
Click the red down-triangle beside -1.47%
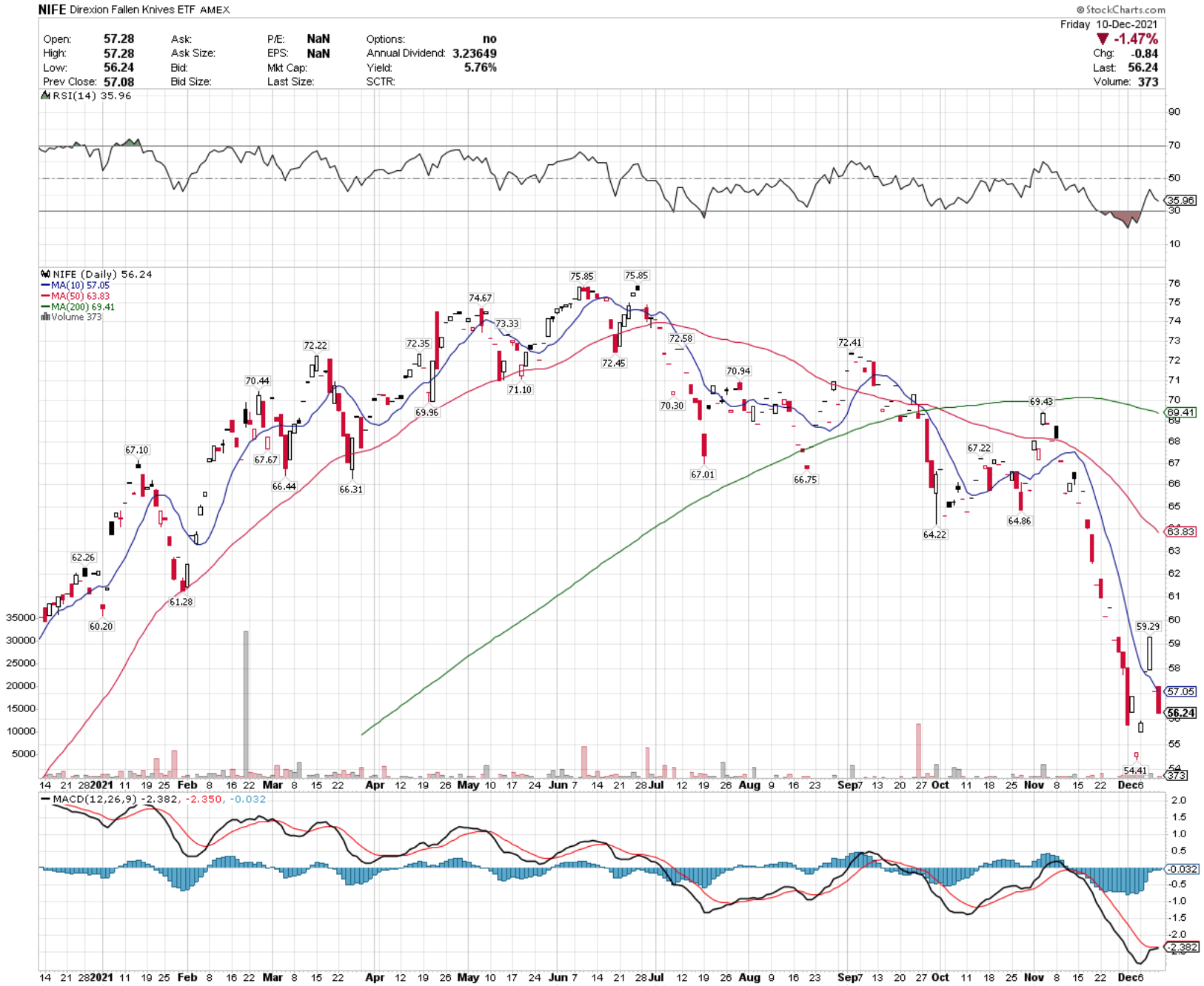point(1103,38)
